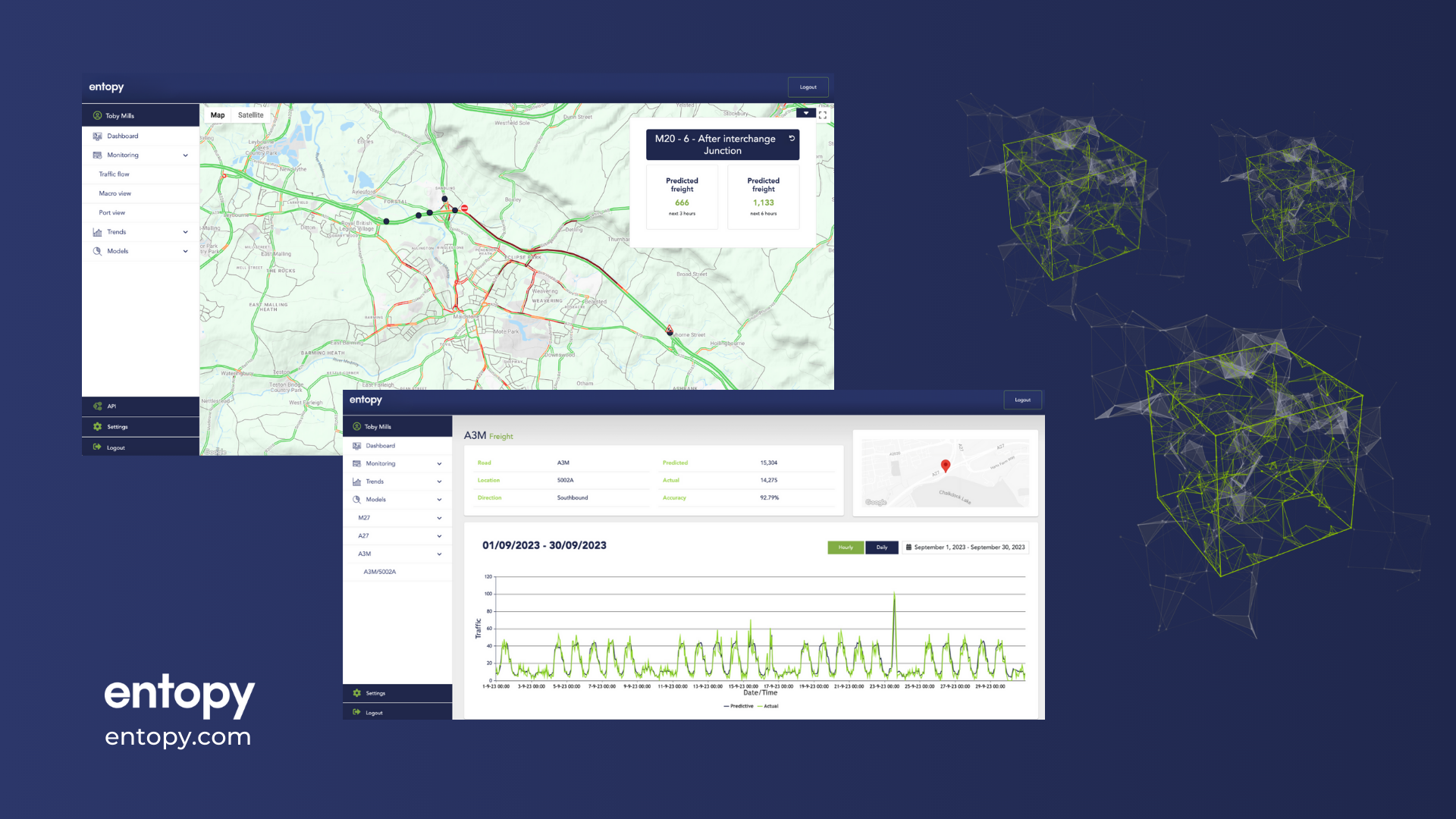Screen dimensions: 1456x819
Task: Expand Models chevron in map window
Action: point(185,251)
